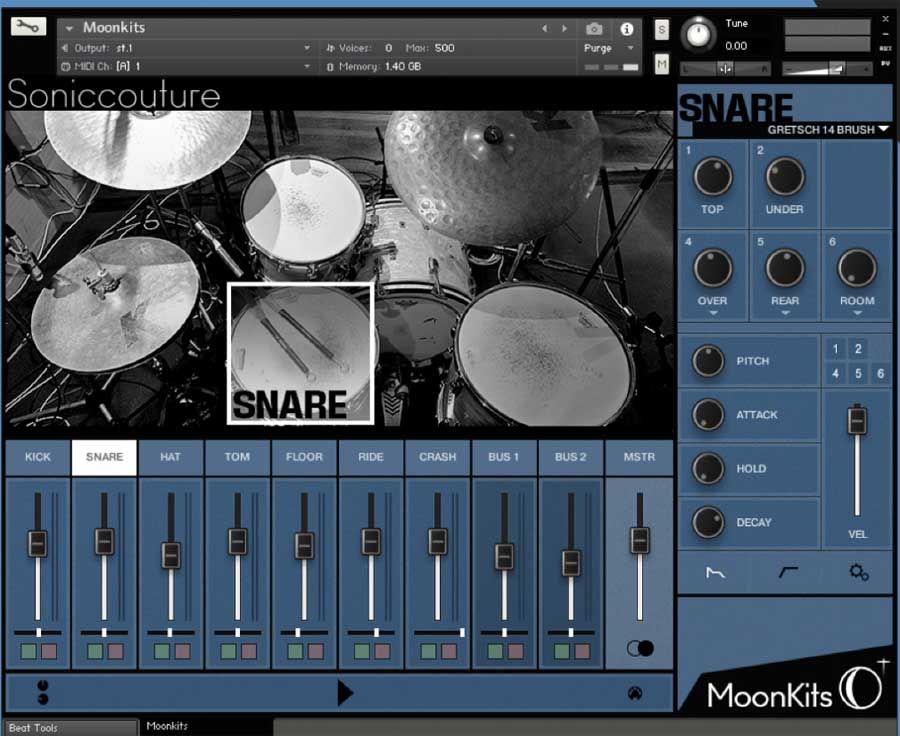Click mic select button 6
900x736 pixels.
[880, 374]
